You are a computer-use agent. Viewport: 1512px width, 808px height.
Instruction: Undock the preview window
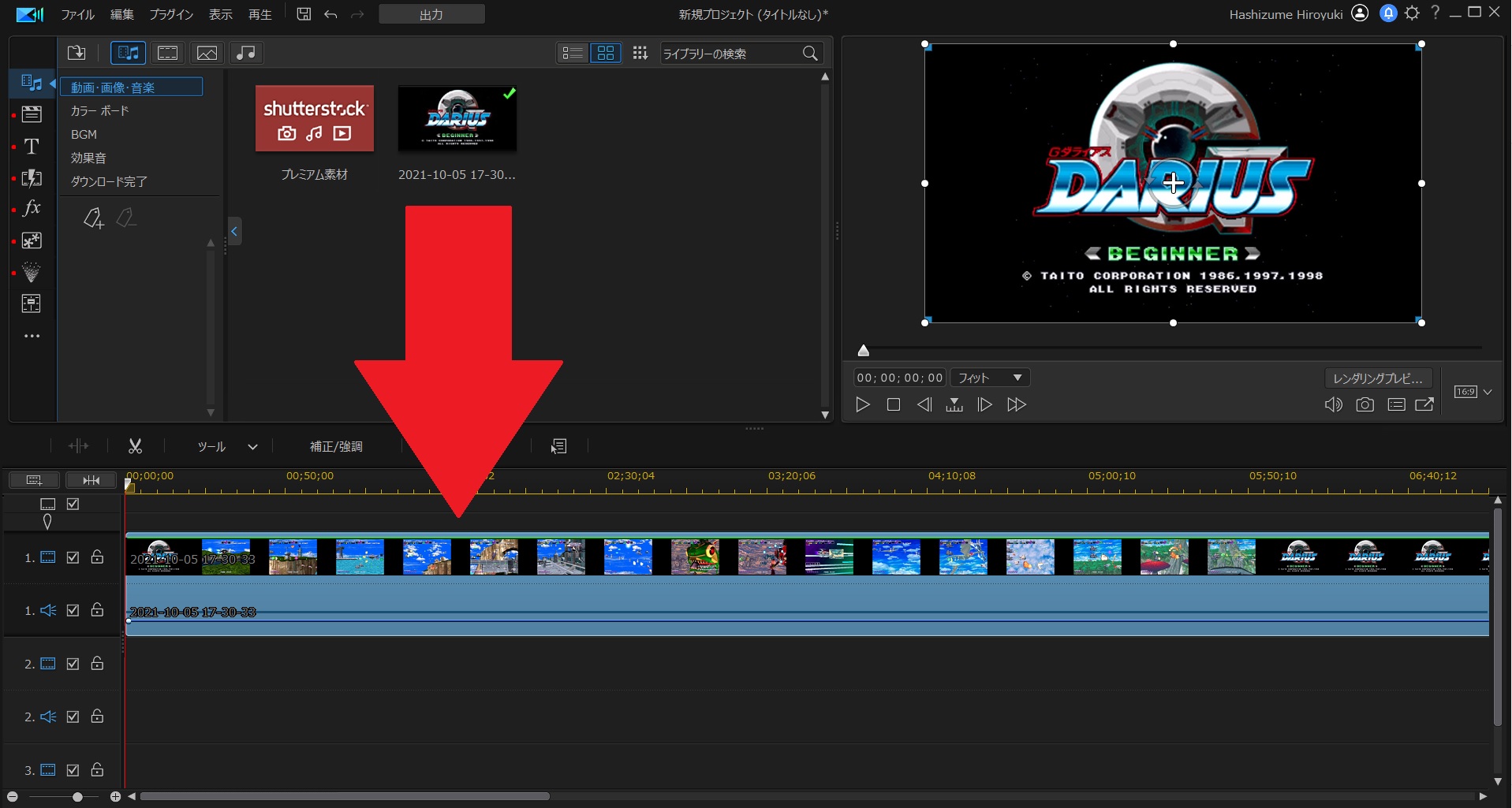coord(1424,405)
